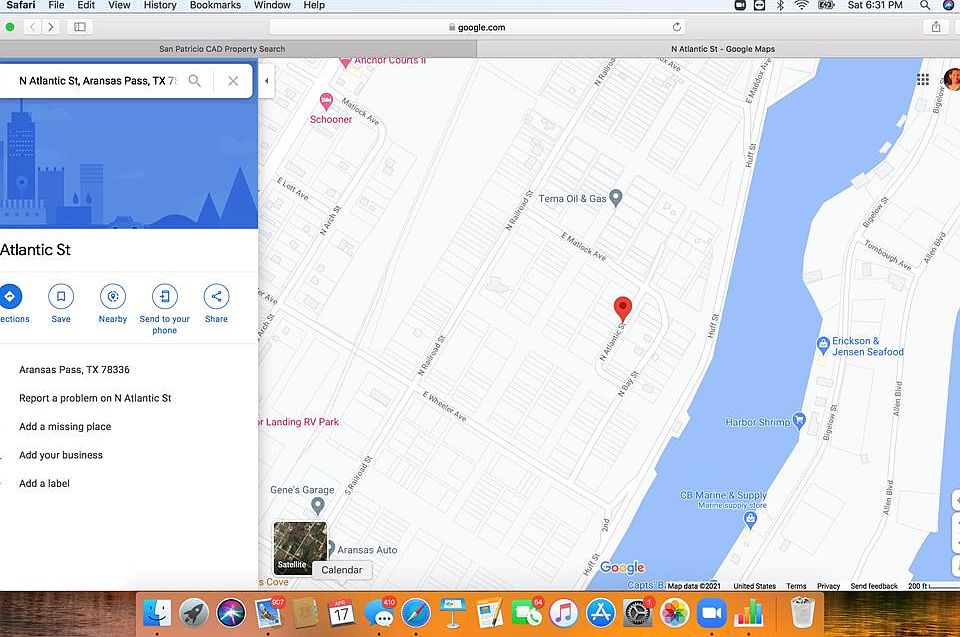Click the Aransas Pass, TX 78336 address row
The height and width of the screenshot is (637, 960).
pyautogui.click(x=74, y=370)
